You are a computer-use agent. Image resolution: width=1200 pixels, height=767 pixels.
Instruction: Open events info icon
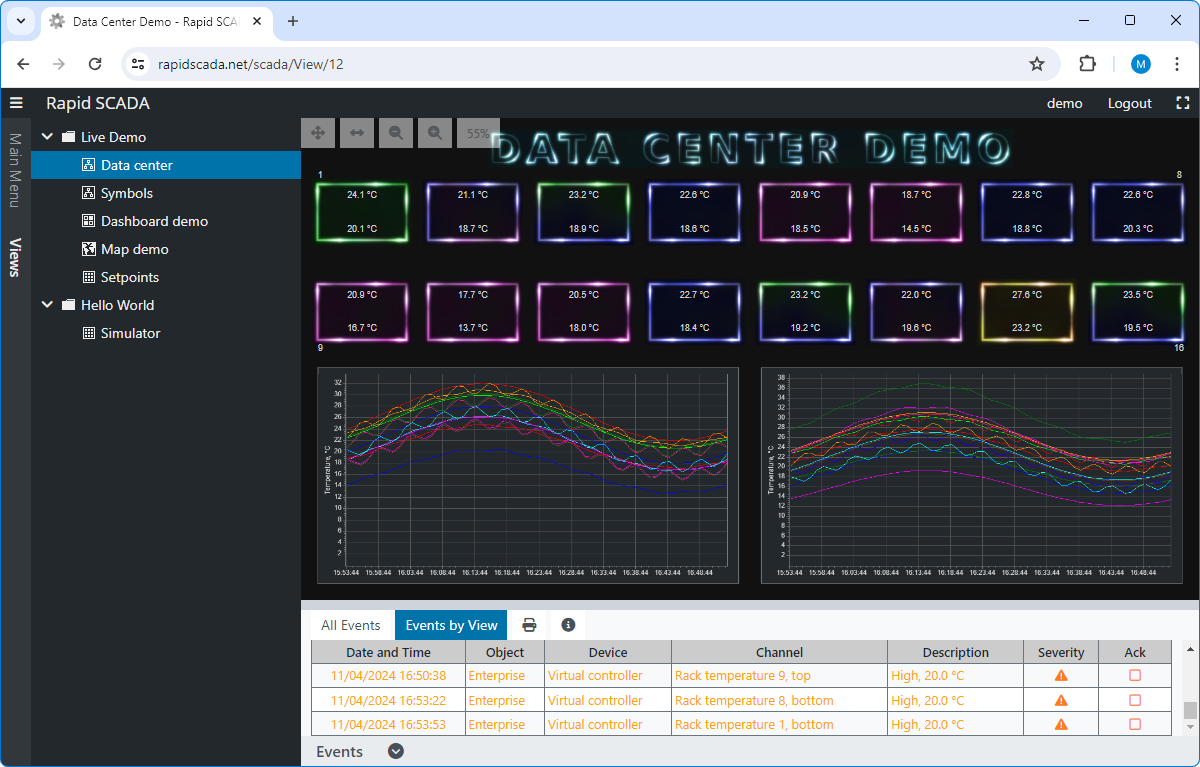point(568,625)
